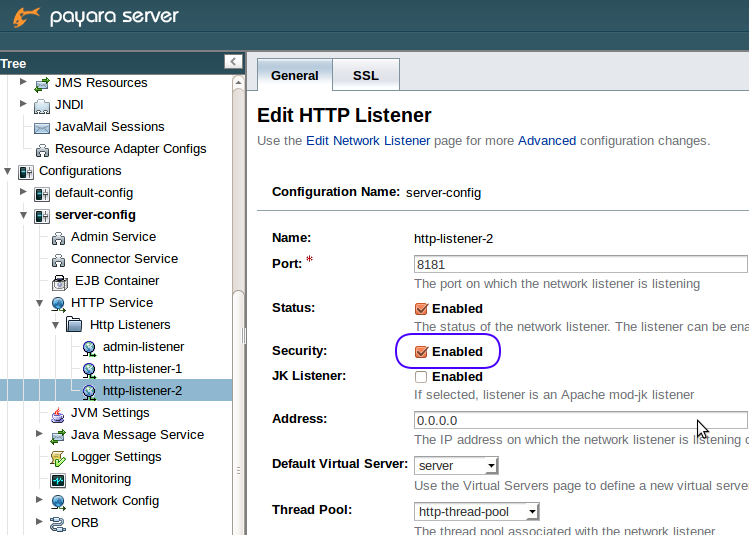
Task: Click the JavaMail Sessions envelope icon
Action: coord(42,127)
